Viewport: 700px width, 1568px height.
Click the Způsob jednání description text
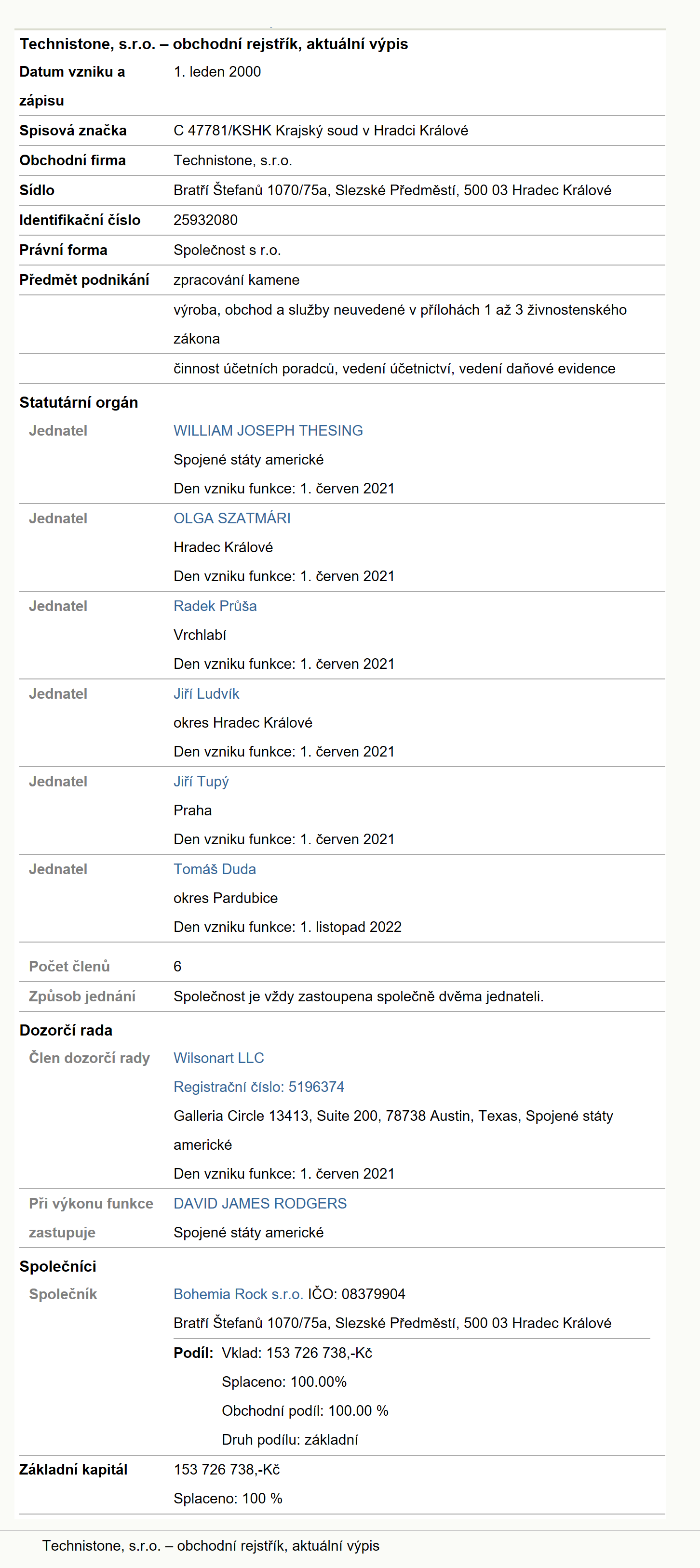pos(358,996)
